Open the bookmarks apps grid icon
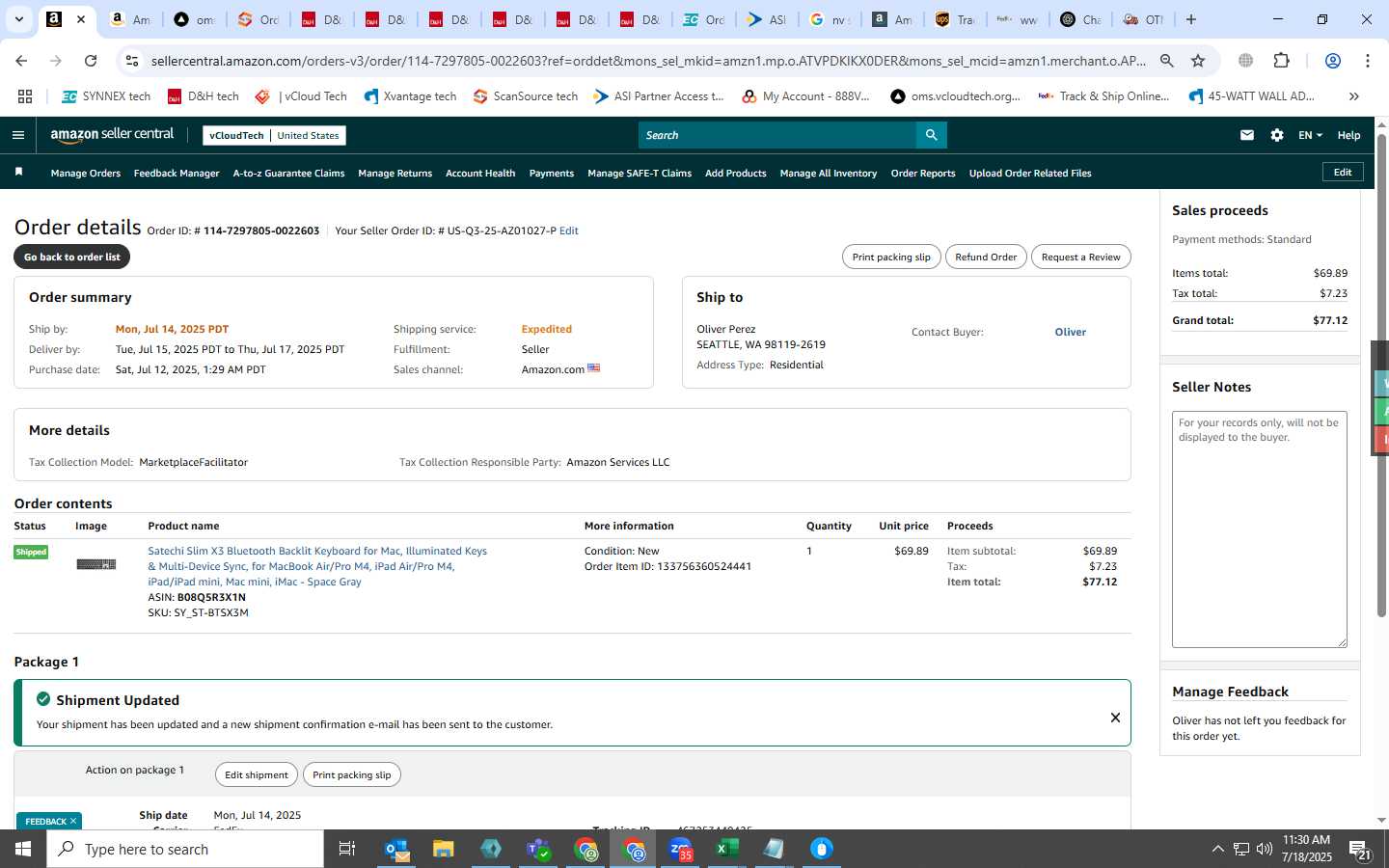Image resolution: width=1389 pixels, height=868 pixels. pos(25,96)
